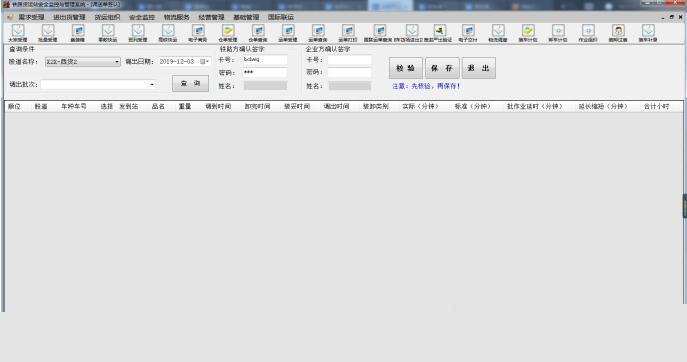Open the 大宗受理 toolbar icon
The height and width of the screenshot is (362, 687).
(18, 33)
